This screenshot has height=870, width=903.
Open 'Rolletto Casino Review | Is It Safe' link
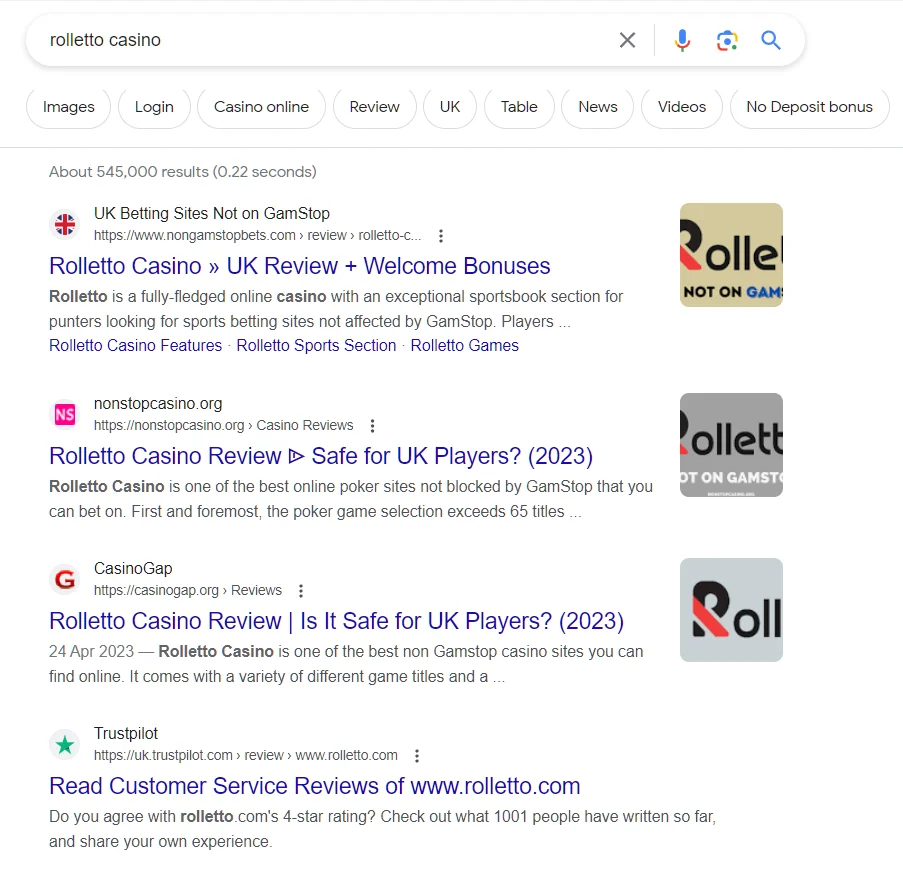336,621
